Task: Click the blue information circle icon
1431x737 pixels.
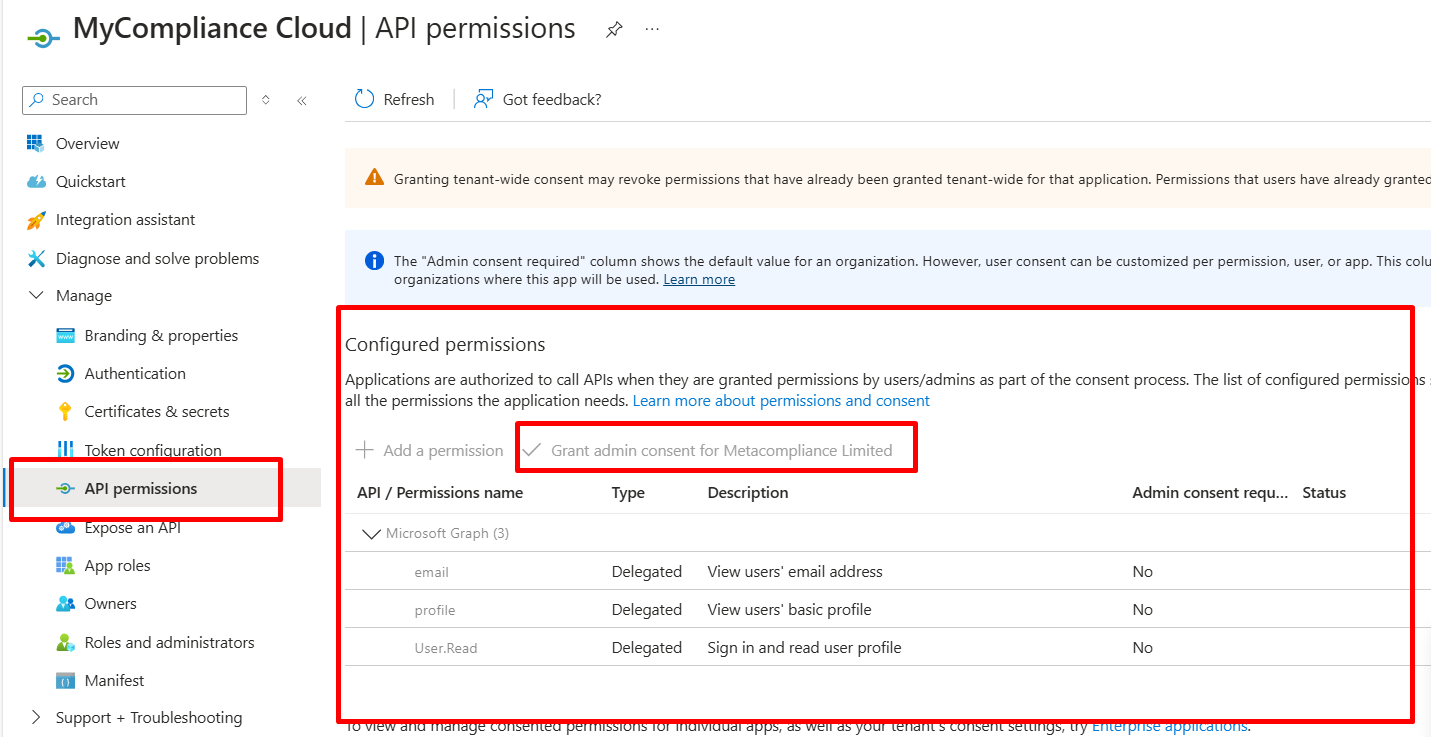Action: (374, 261)
